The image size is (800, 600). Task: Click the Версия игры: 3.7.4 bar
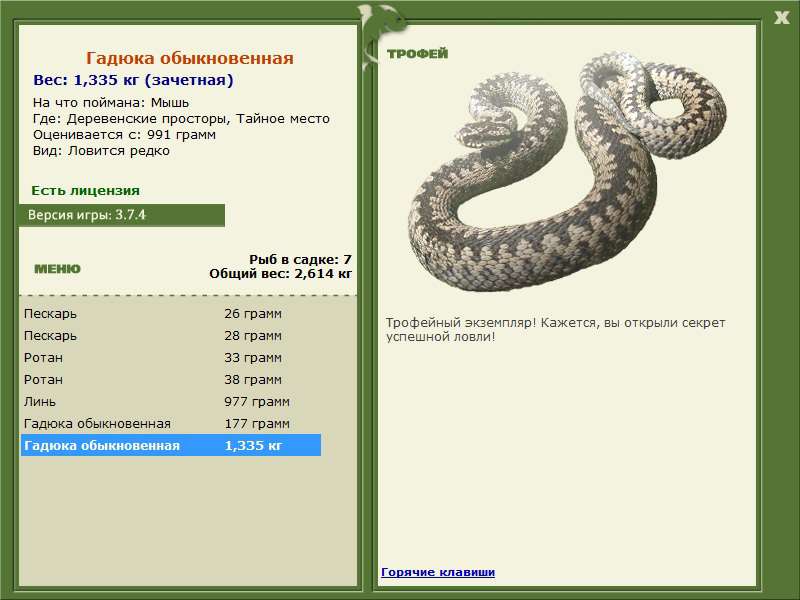tap(121, 215)
